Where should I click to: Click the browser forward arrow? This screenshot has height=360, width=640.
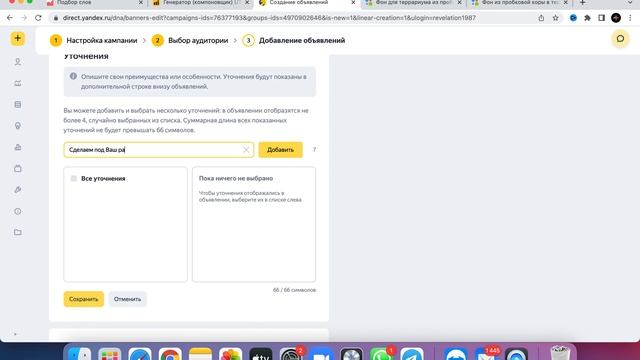click(24, 18)
